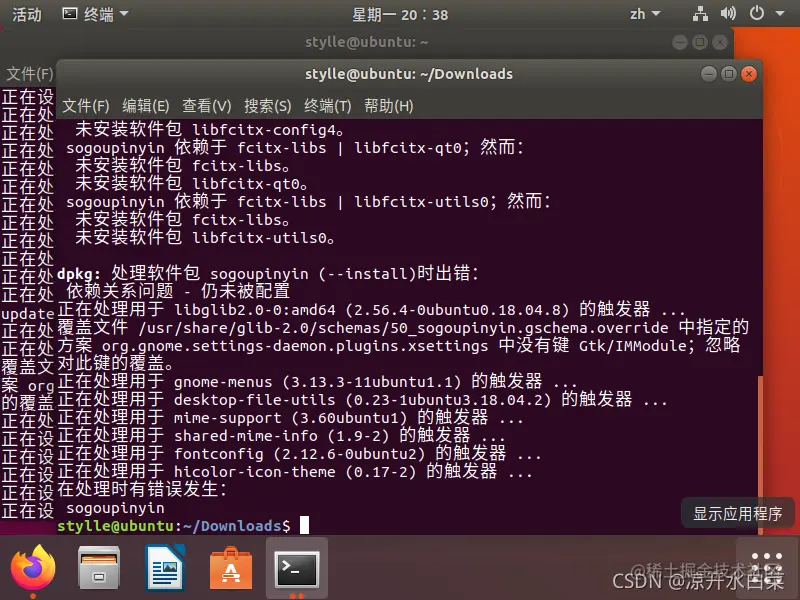The image size is (800, 600).
Task: Open 帮助(H) menu in terminal
Action: (x=388, y=106)
